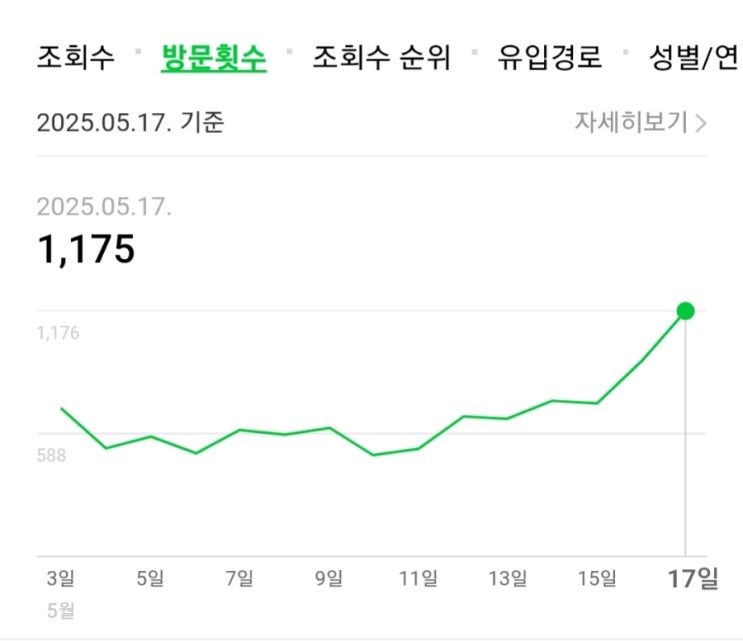
Task: Select the 방문횟수 tab
Action: point(214,57)
